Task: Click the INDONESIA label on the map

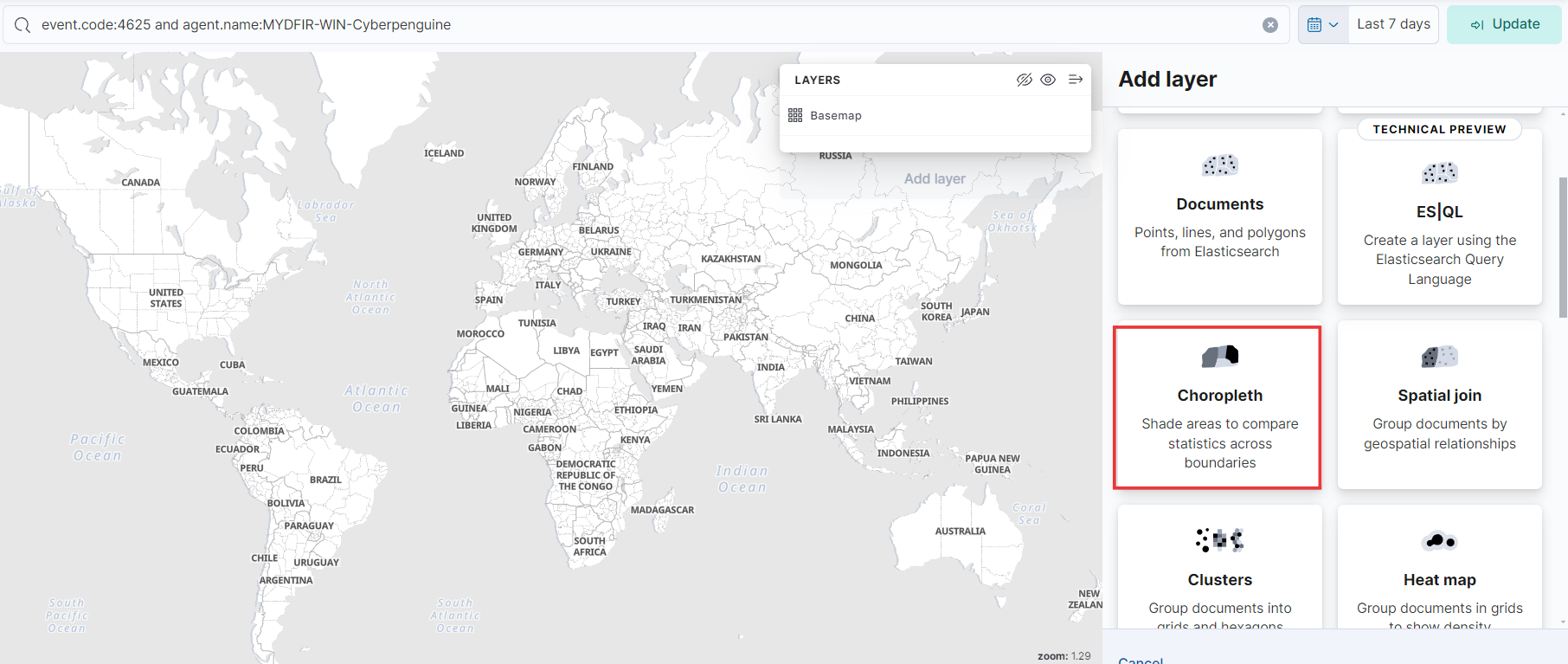Action: (x=903, y=454)
